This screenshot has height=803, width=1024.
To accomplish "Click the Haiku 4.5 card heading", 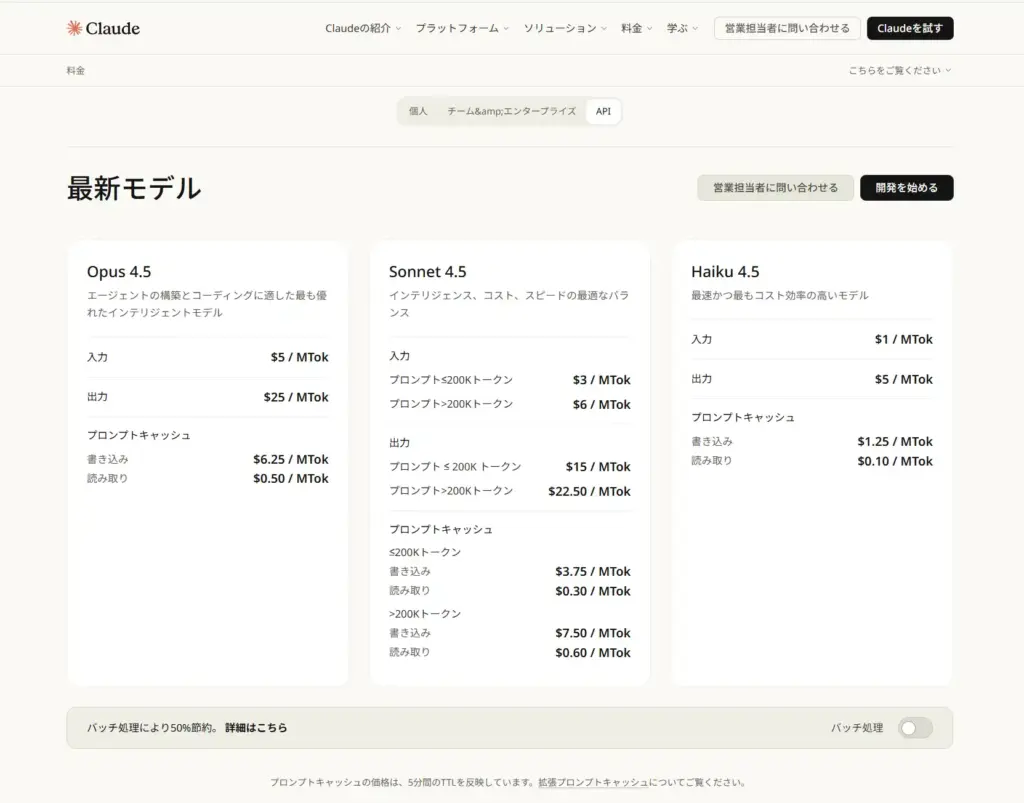I will pos(725,272).
